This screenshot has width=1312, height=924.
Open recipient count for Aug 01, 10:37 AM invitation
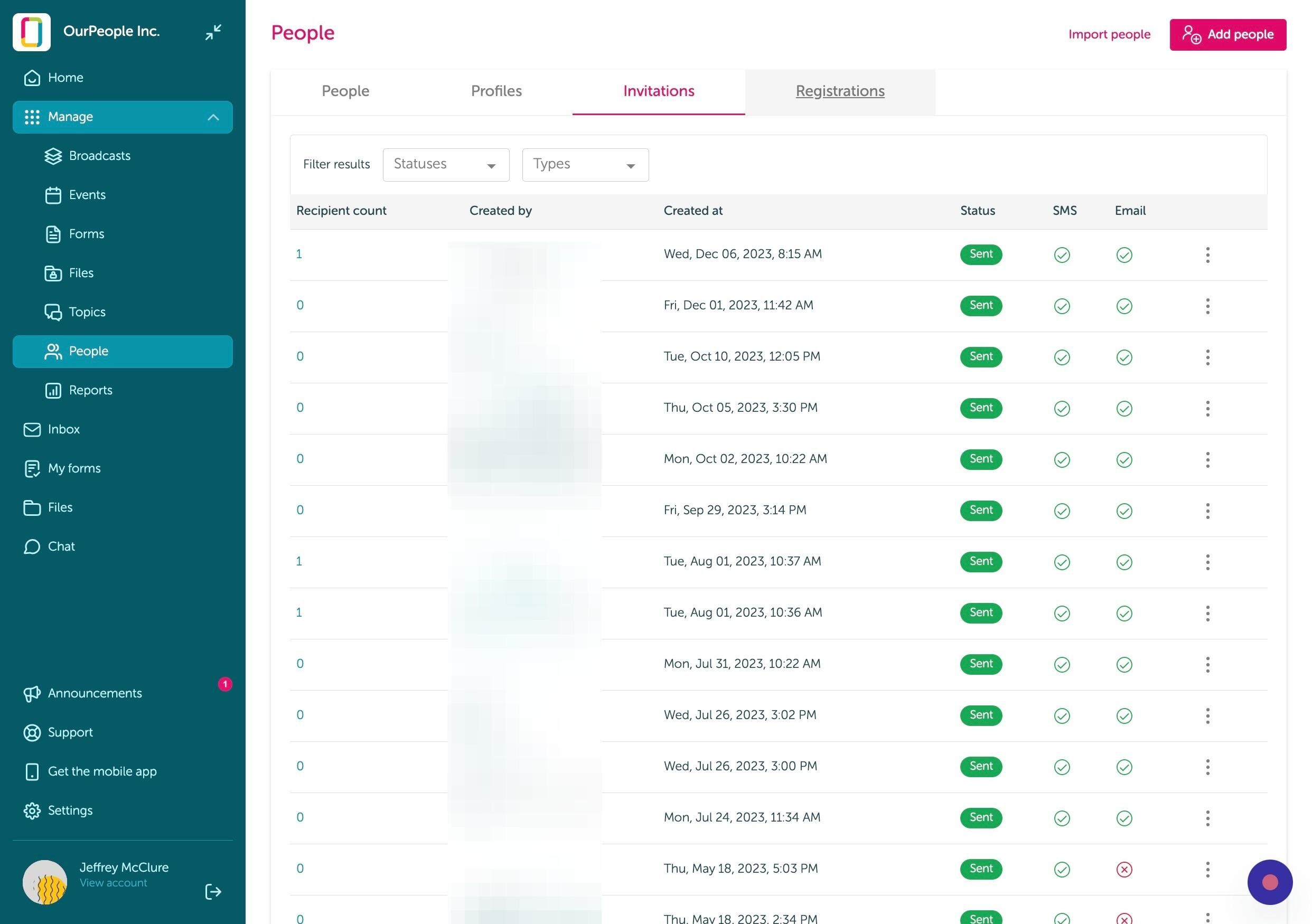[299, 561]
